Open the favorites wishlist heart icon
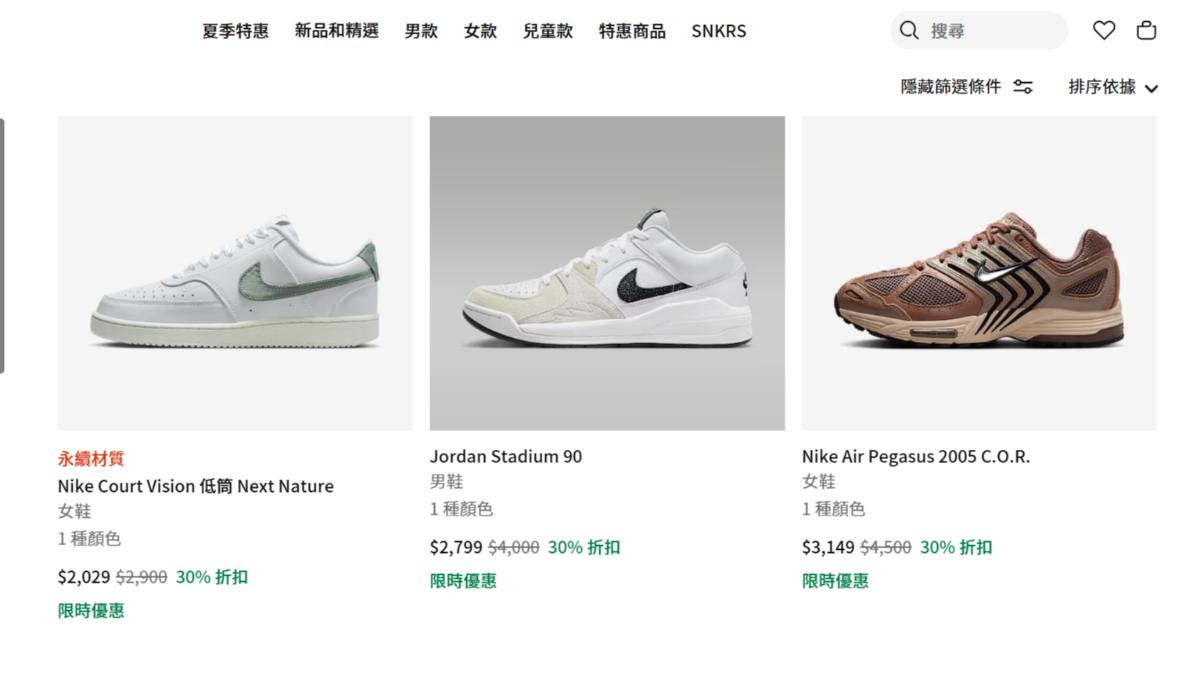 point(1103,30)
